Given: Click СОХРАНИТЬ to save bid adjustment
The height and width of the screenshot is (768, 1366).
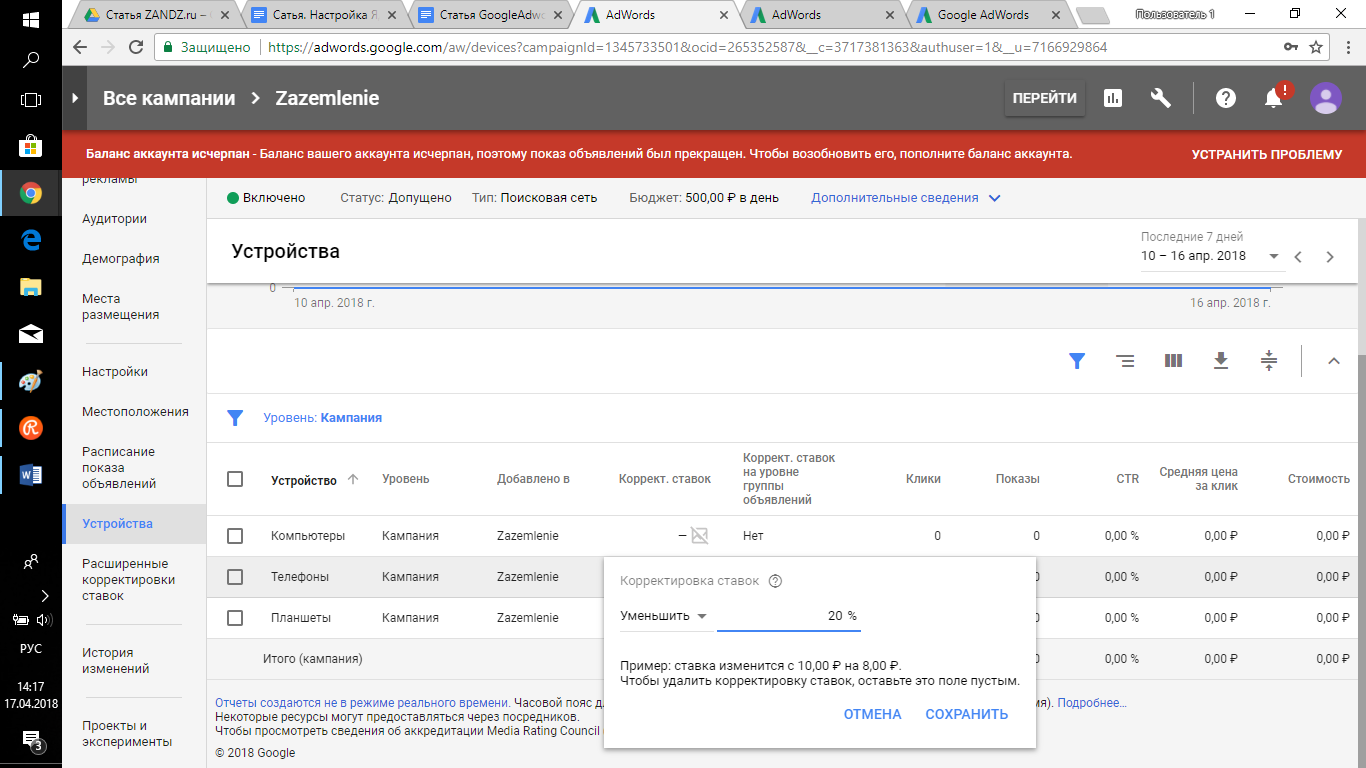Looking at the screenshot, I should [966, 714].
